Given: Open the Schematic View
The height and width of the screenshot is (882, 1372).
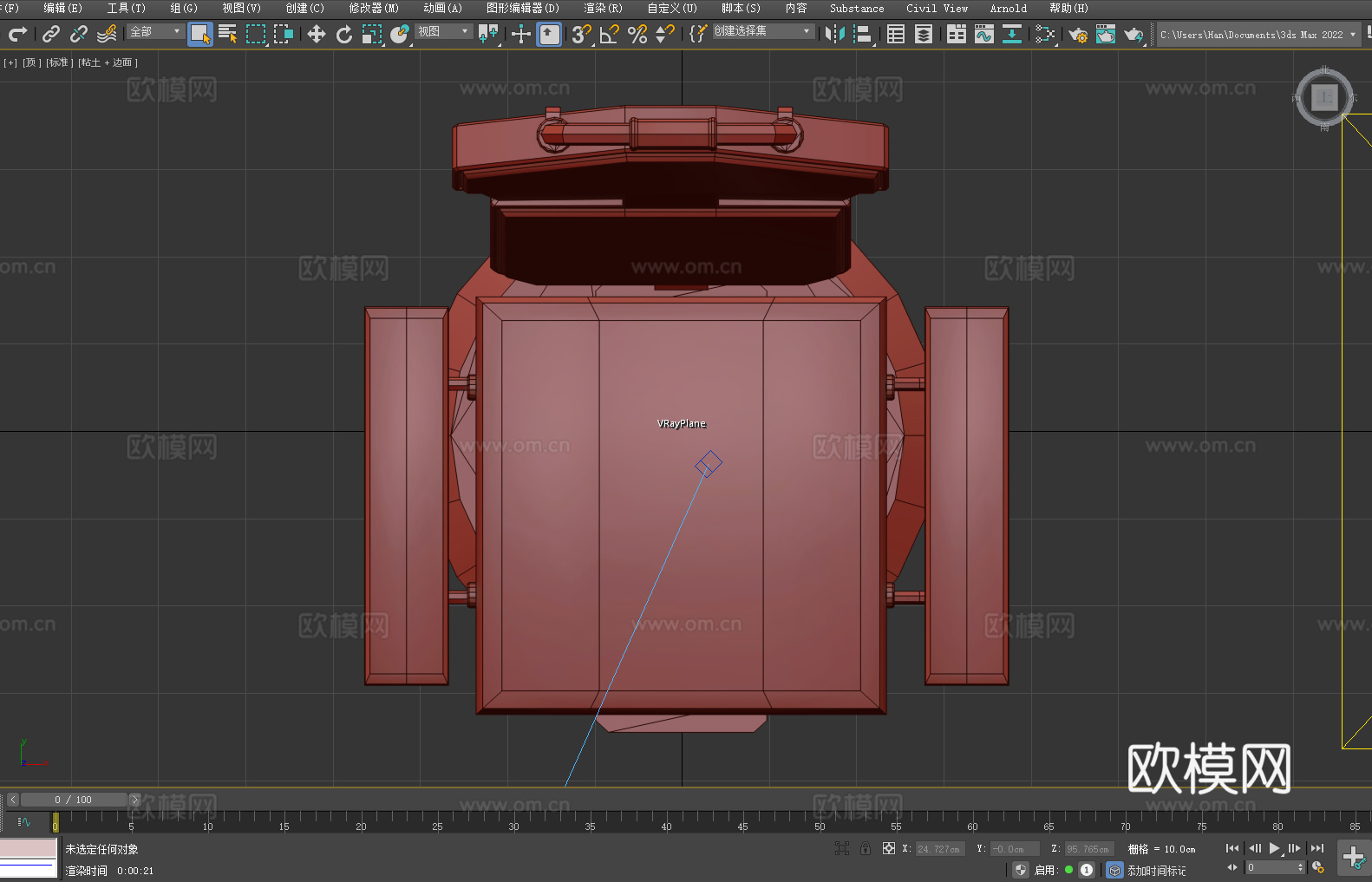Looking at the screenshot, I should (x=1012, y=34).
